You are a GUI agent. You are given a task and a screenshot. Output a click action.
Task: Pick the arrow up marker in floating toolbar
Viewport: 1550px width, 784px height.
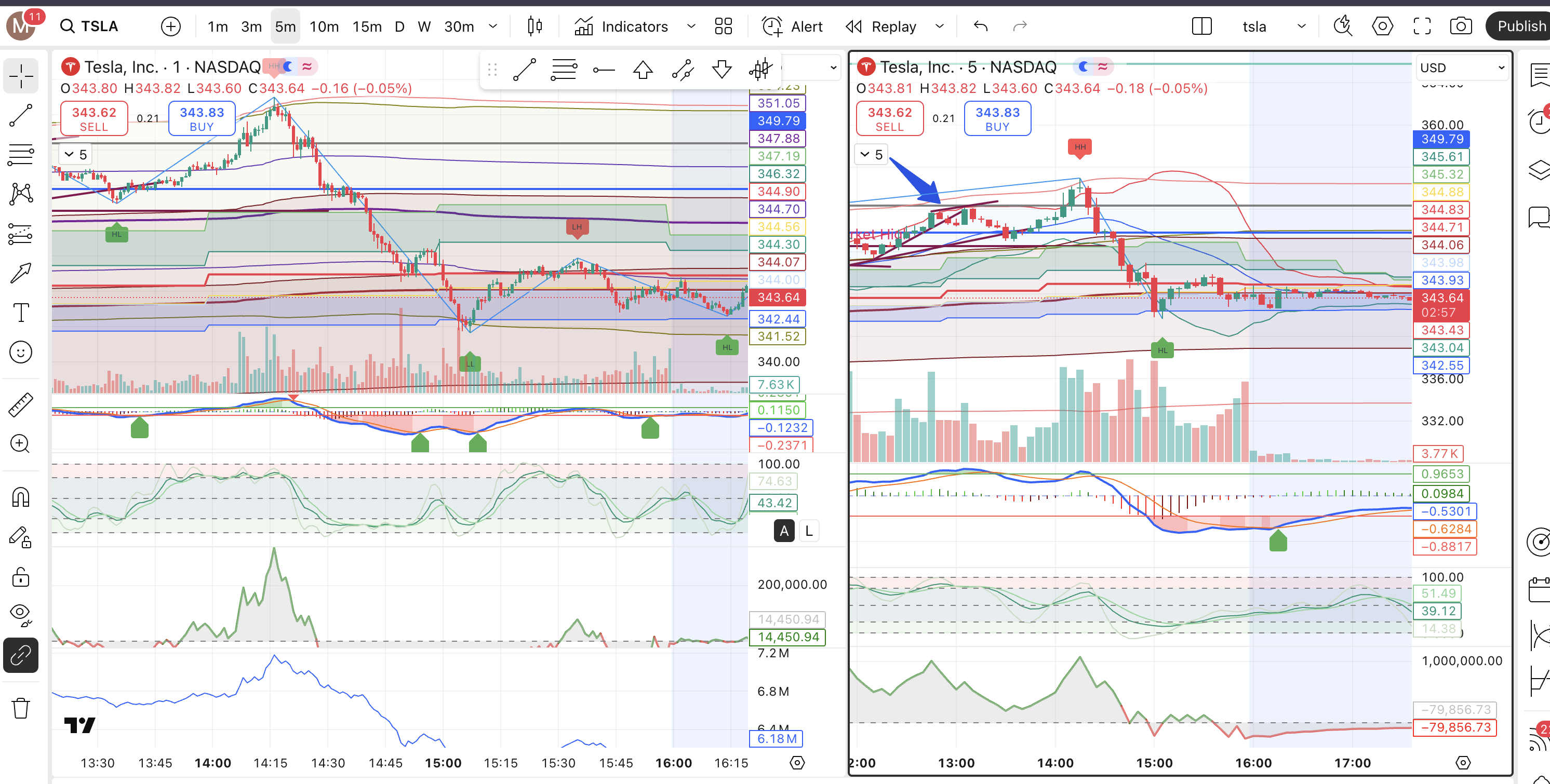(x=643, y=70)
